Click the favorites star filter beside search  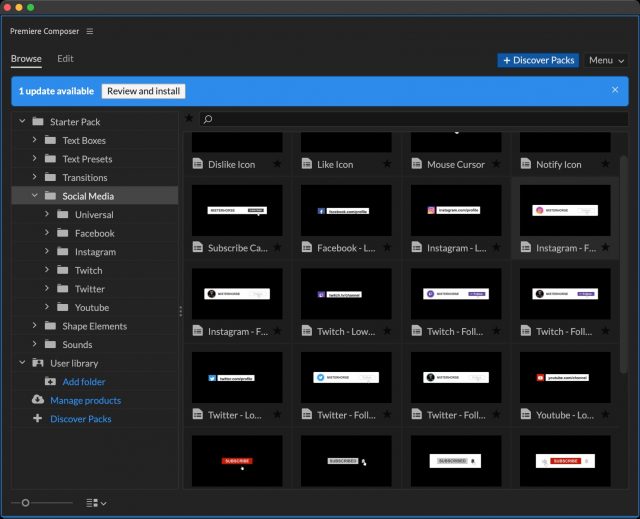pos(189,119)
